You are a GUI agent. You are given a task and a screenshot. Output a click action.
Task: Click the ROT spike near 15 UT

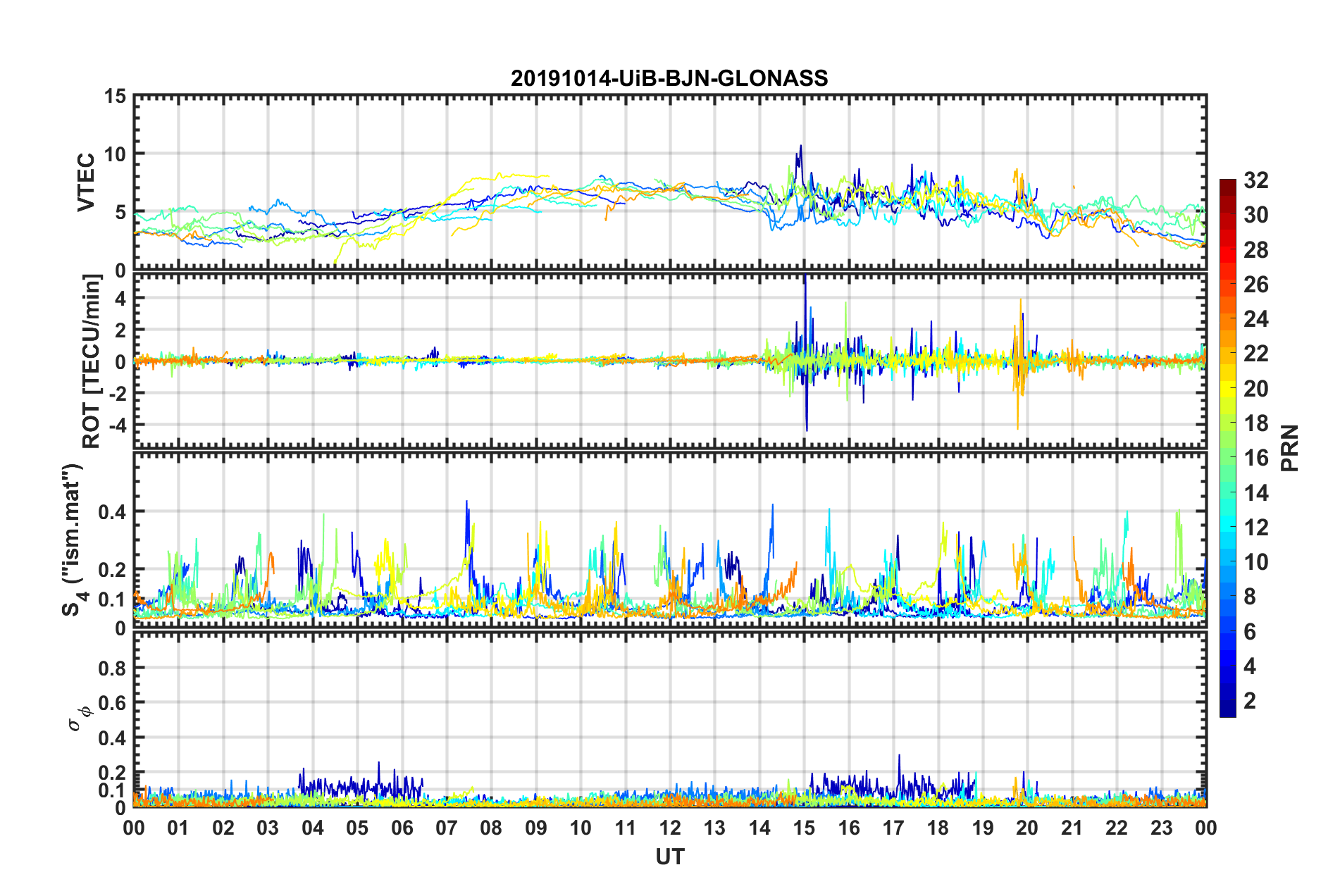click(x=805, y=352)
